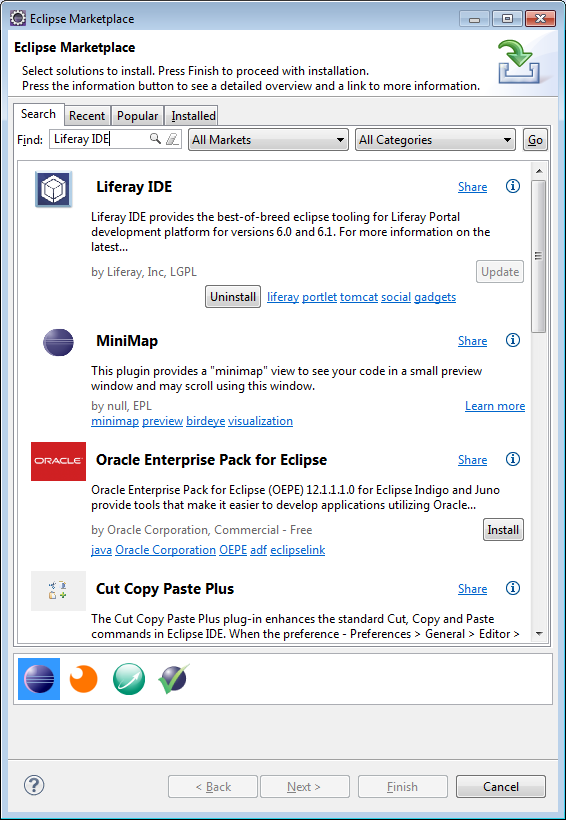The width and height of the screenshot is (566, 820).
Task: Click the red Oracle logo
Action: pyautogui.click(x=58, y=461)
